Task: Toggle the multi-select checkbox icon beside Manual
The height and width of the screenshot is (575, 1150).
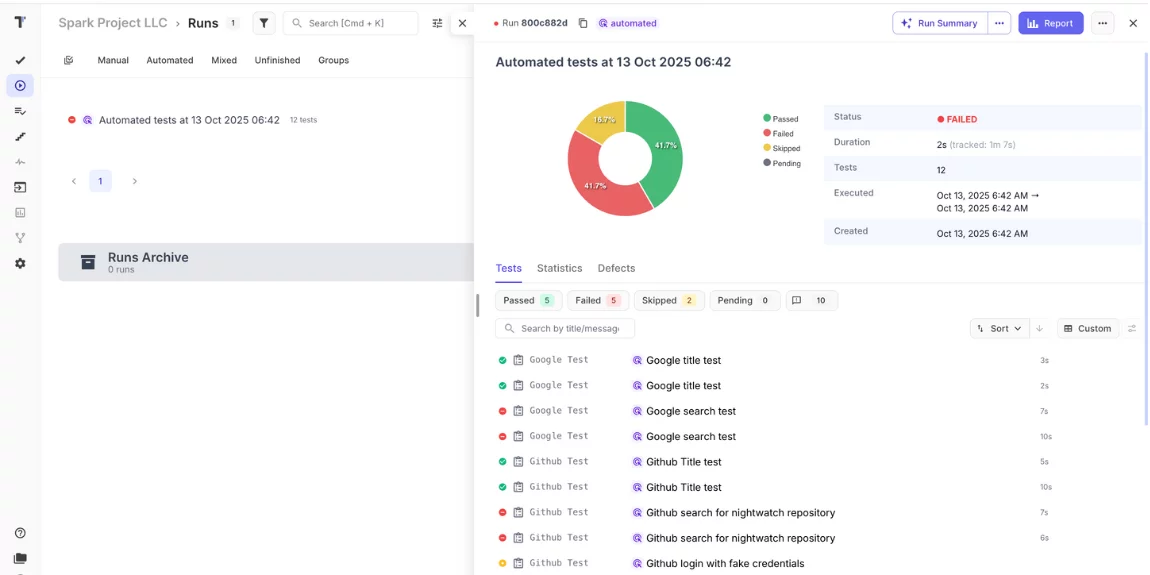Action: (68, 60)
